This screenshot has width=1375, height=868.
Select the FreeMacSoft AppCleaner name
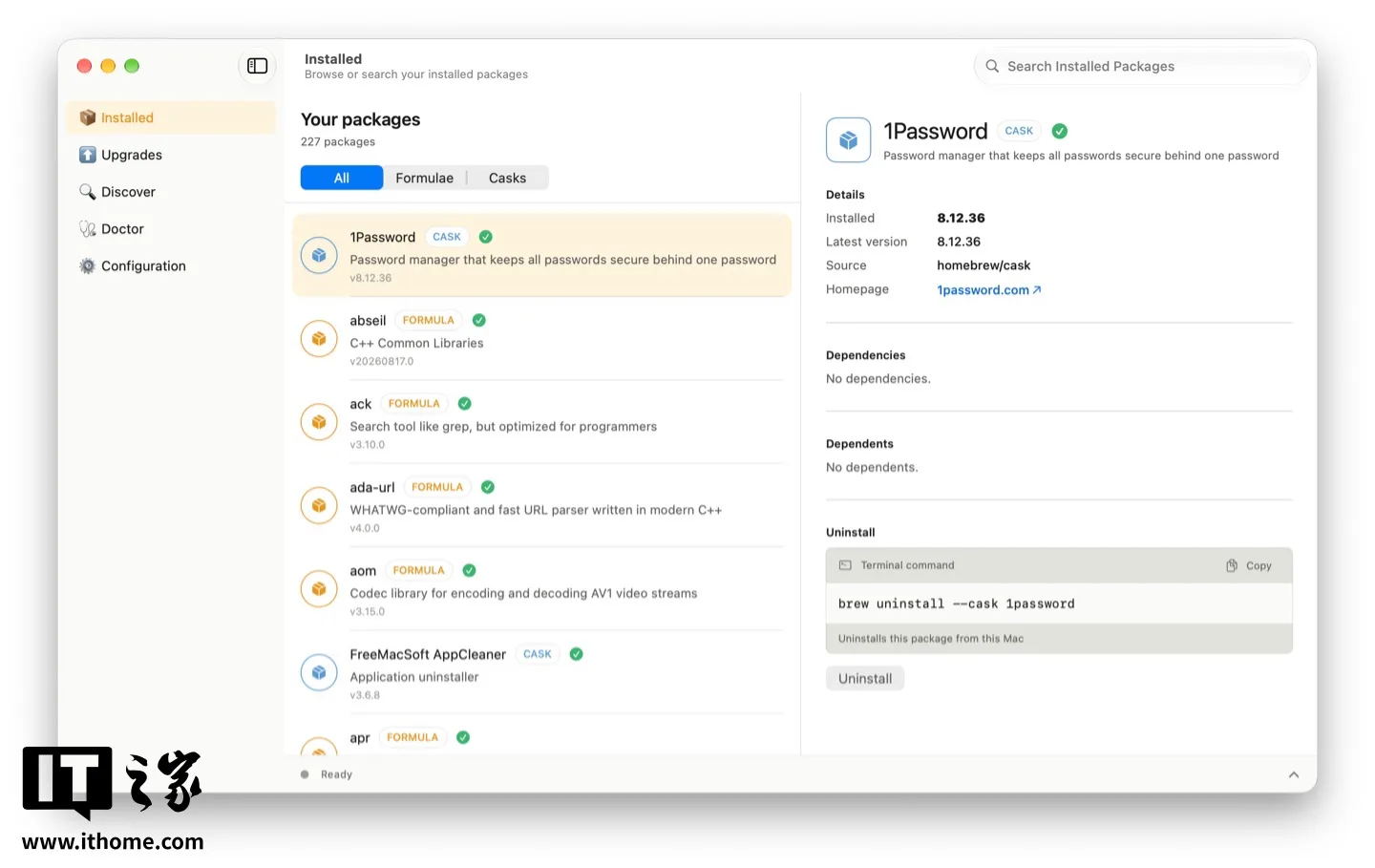point(428,654)
